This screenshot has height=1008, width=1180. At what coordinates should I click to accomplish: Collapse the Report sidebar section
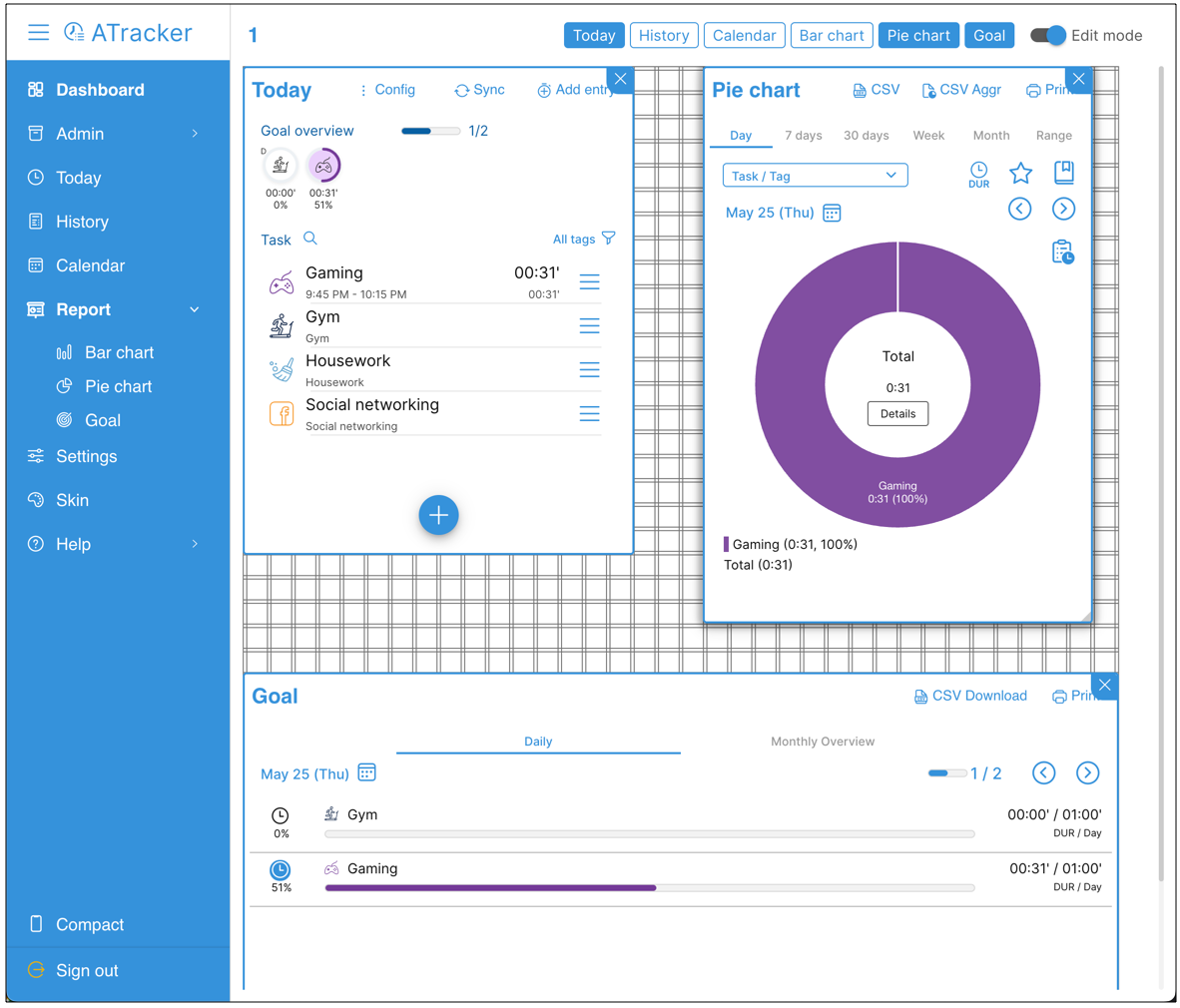(117, 310)
